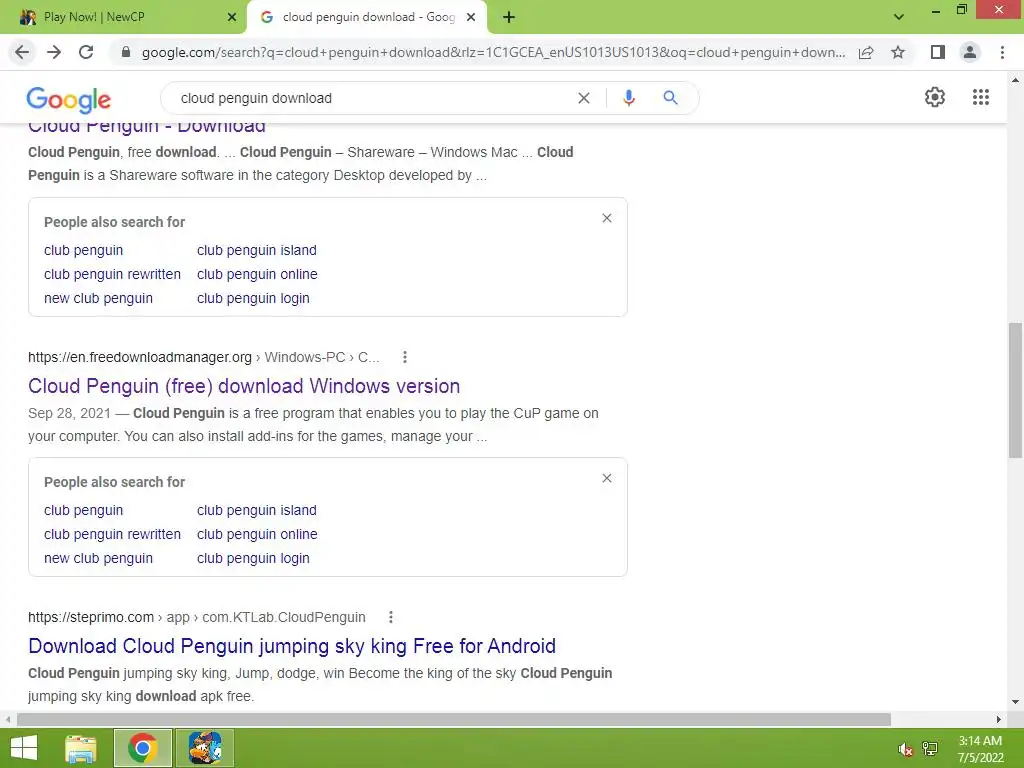The width and height of the screenshot is (1024, 768).
Task: Close the cloud penguin download tab
Action: point(471,17)
